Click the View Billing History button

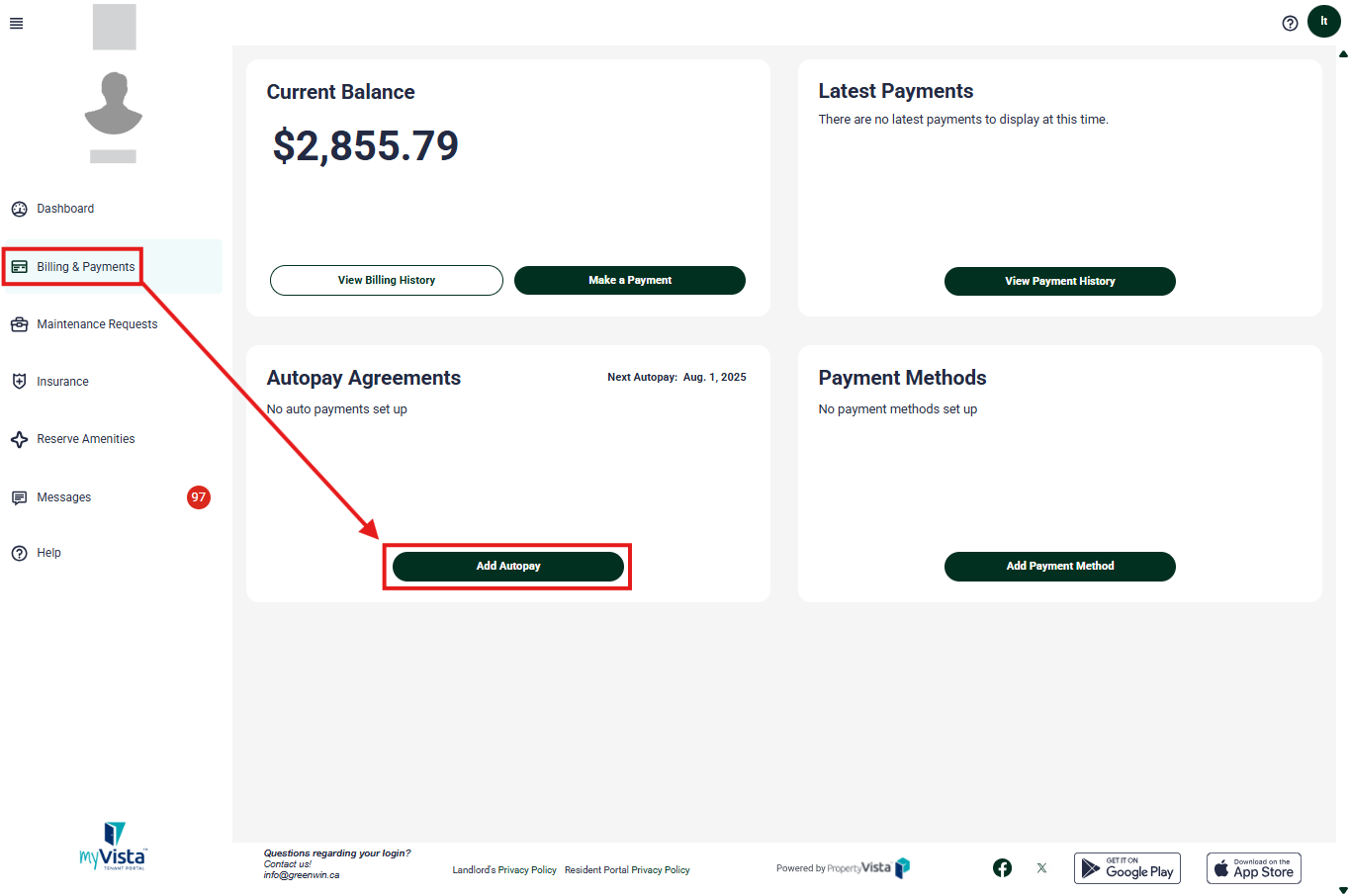(386, 280)
